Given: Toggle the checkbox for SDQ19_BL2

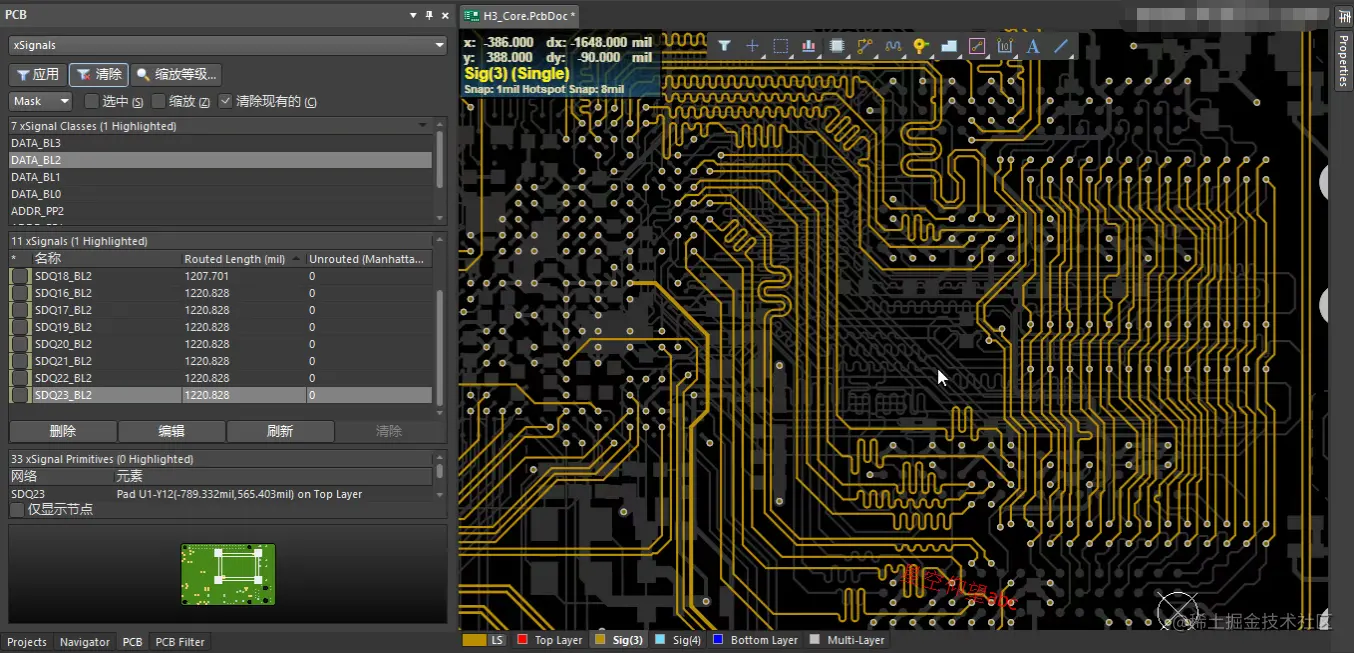Looking at the screenshot, I should (20, 327).
